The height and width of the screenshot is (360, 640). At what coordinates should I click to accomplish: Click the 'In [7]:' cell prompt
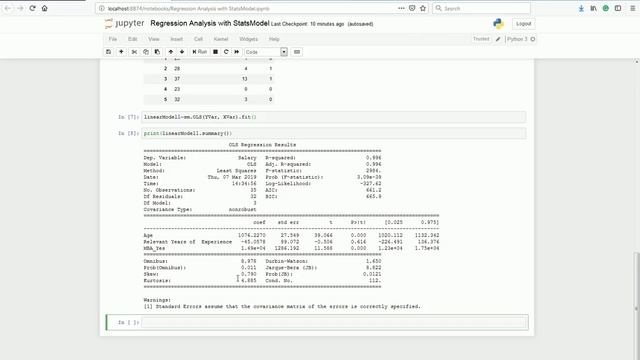[x=128, y=117]
